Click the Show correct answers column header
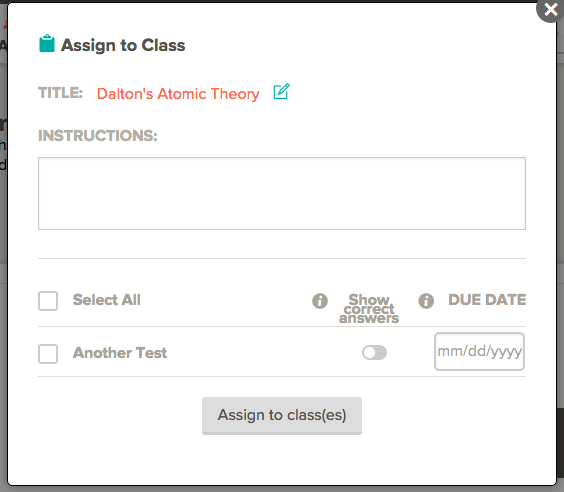The width and height of the screenshot is (564, 492). click(x=369, y=309)
